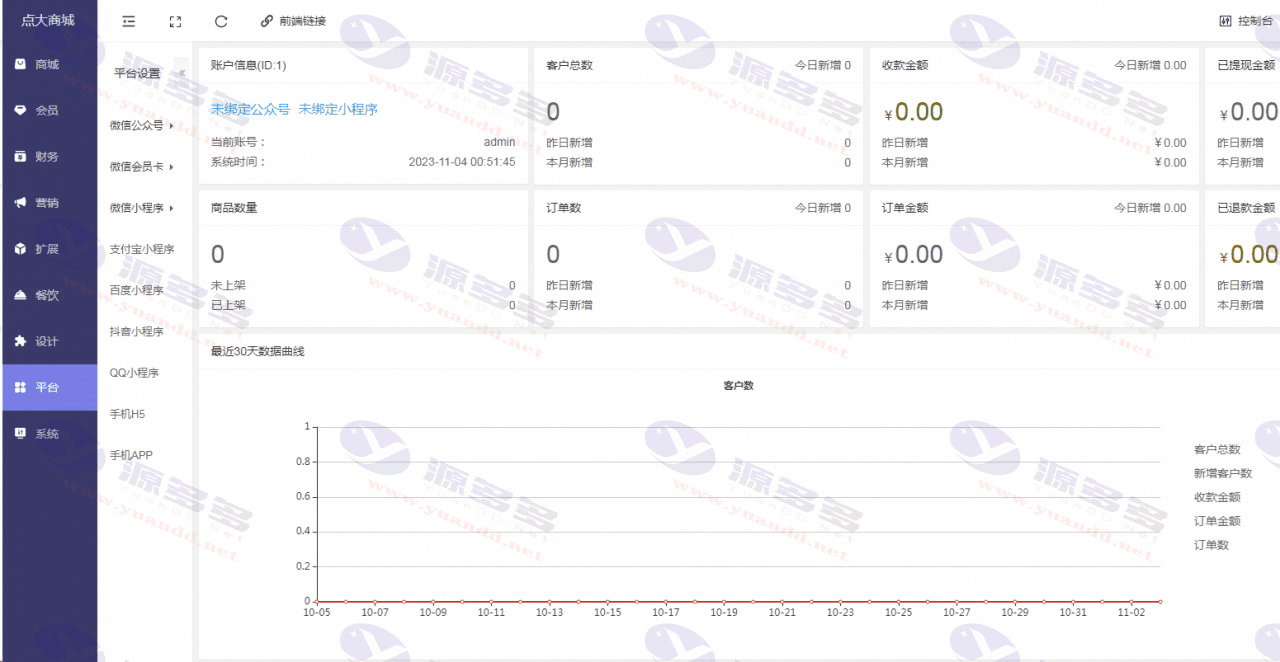
Task: Click the 未上架 count row
Action: click(x=363, y=285)
